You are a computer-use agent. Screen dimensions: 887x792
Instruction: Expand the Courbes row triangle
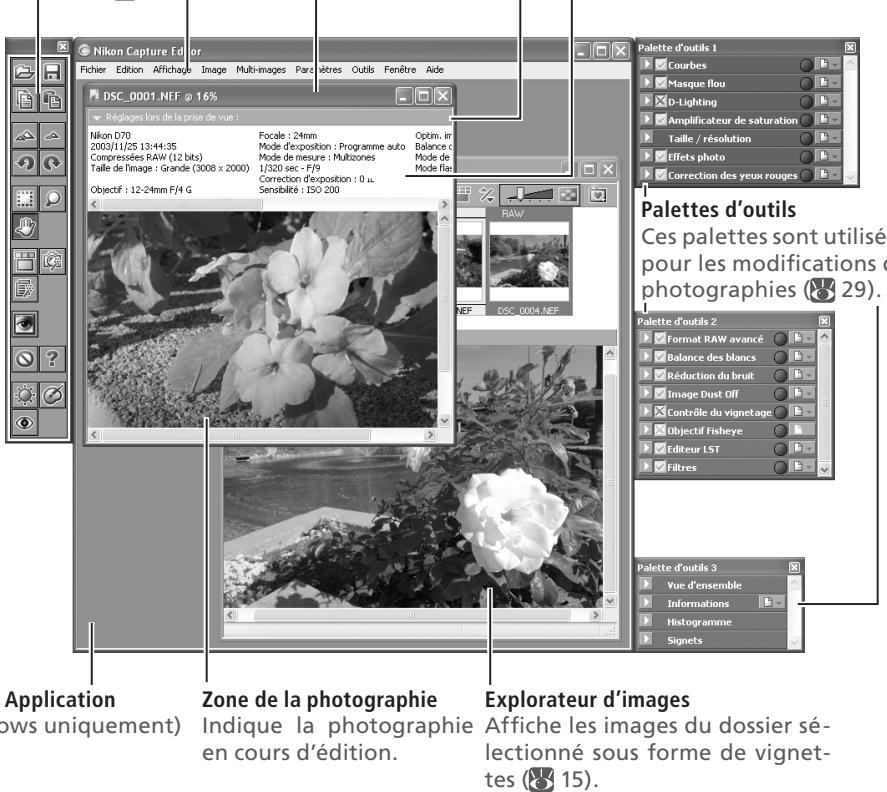[647, 64]
